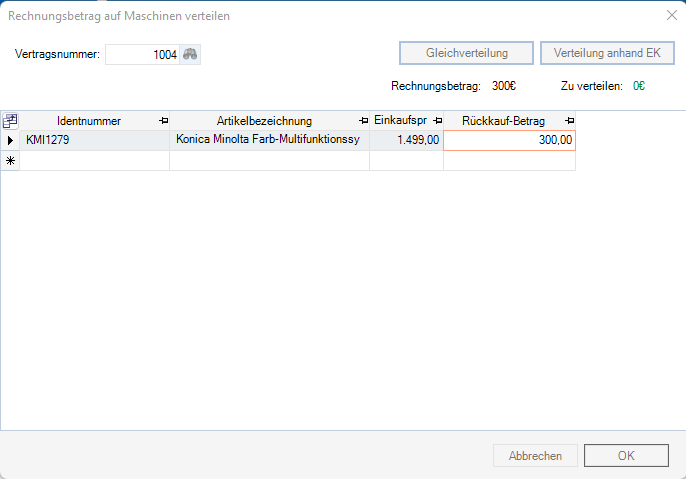The height and width of the screenshot is (479, 686).
Task: Sort by the Artikelbezeichnung column header
Action: 264,121
